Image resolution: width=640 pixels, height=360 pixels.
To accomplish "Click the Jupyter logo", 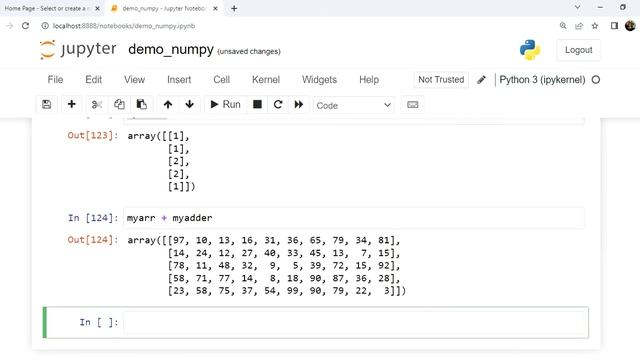I will (78, 49).
